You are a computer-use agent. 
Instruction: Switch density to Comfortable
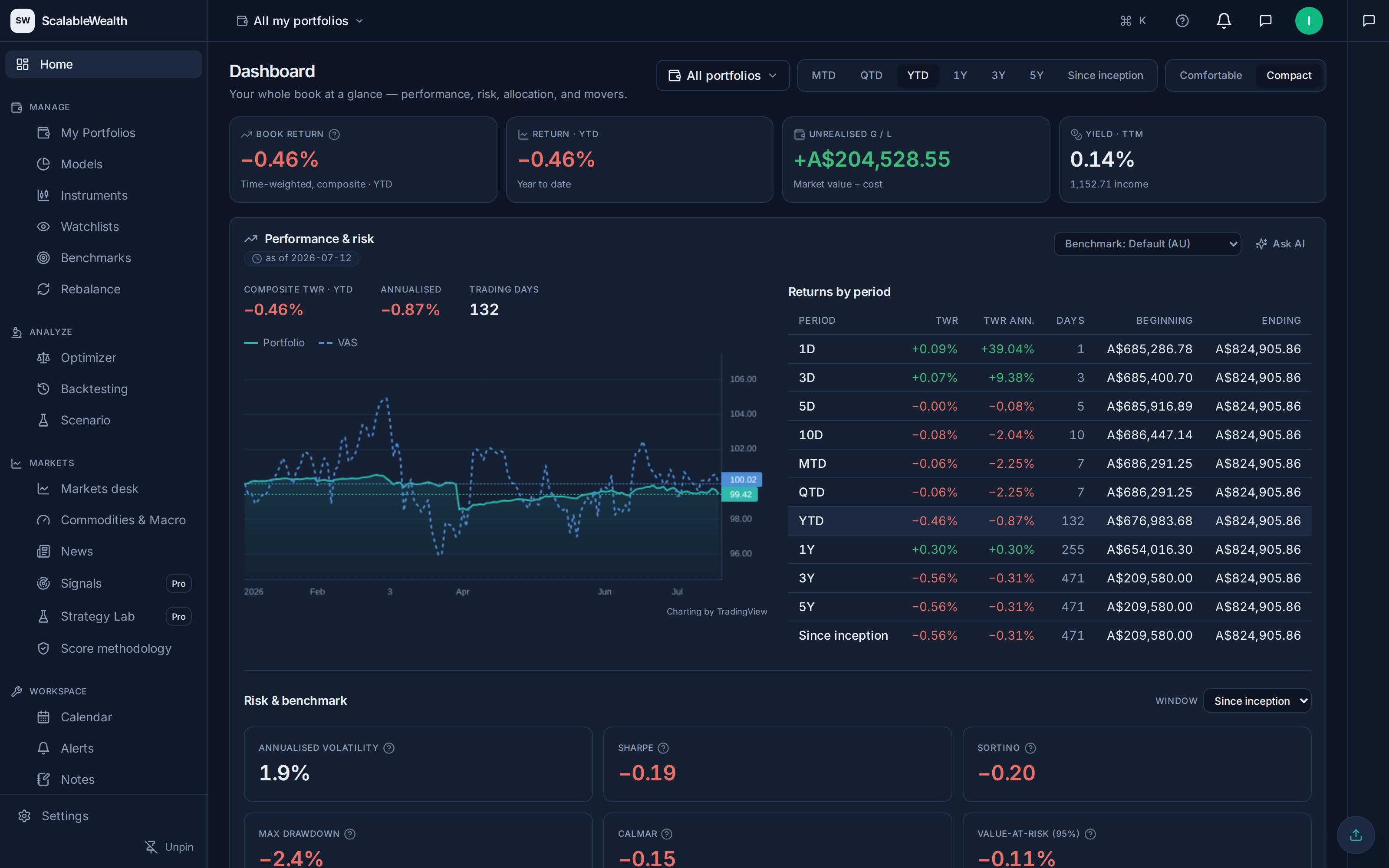pyautogui.click(x=1211, y=75)
